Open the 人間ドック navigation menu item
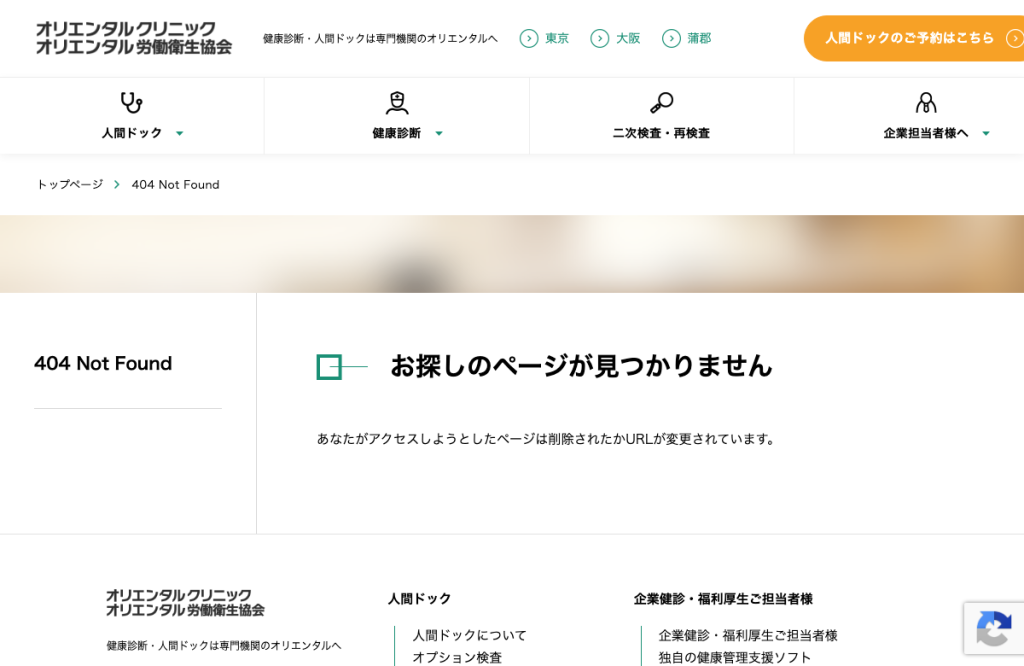 click(x=132, y=116)
